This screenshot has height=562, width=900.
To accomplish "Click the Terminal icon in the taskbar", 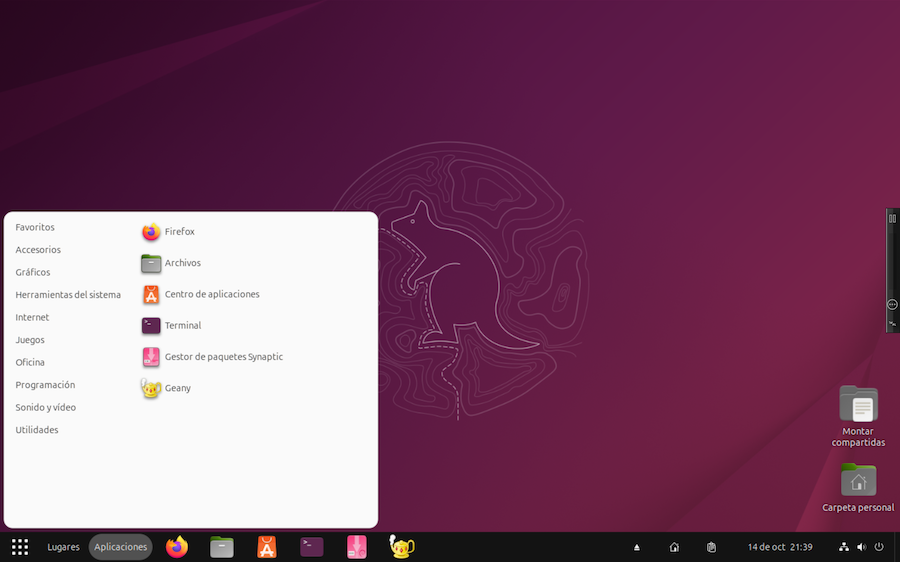I will pyautogui.click(x=312, y=547).
